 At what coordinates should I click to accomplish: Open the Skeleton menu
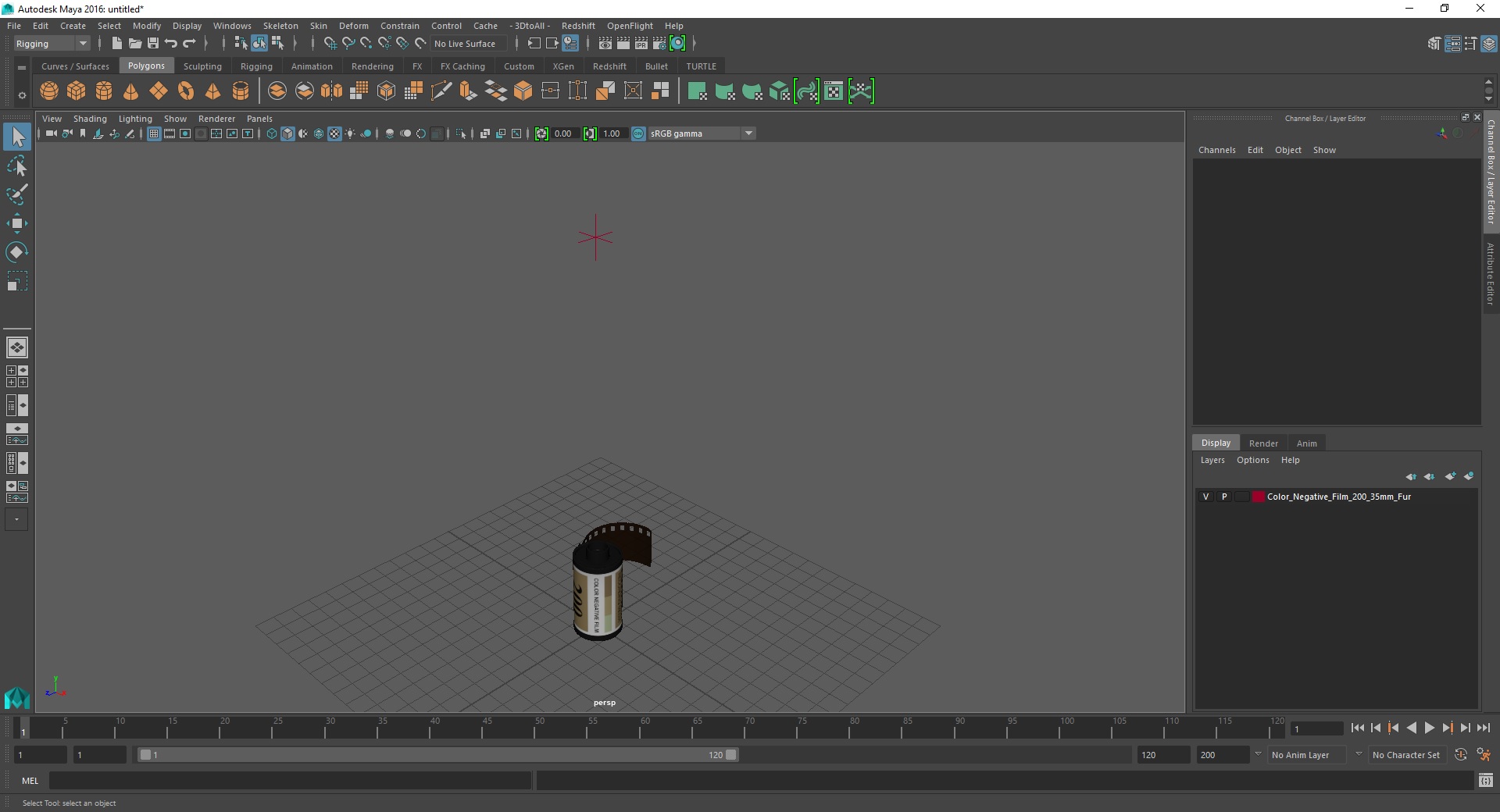click(x=280, y=26)
